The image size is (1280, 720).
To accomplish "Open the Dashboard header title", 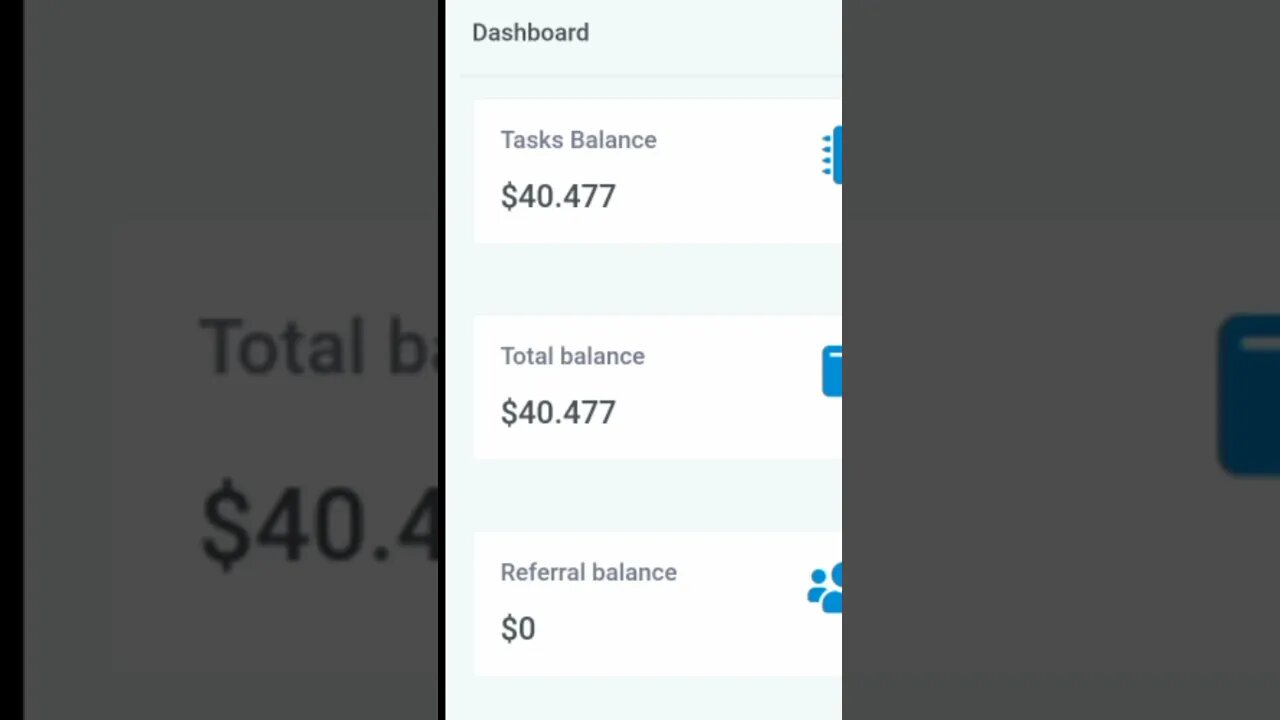I will click(x=530, y=32).
